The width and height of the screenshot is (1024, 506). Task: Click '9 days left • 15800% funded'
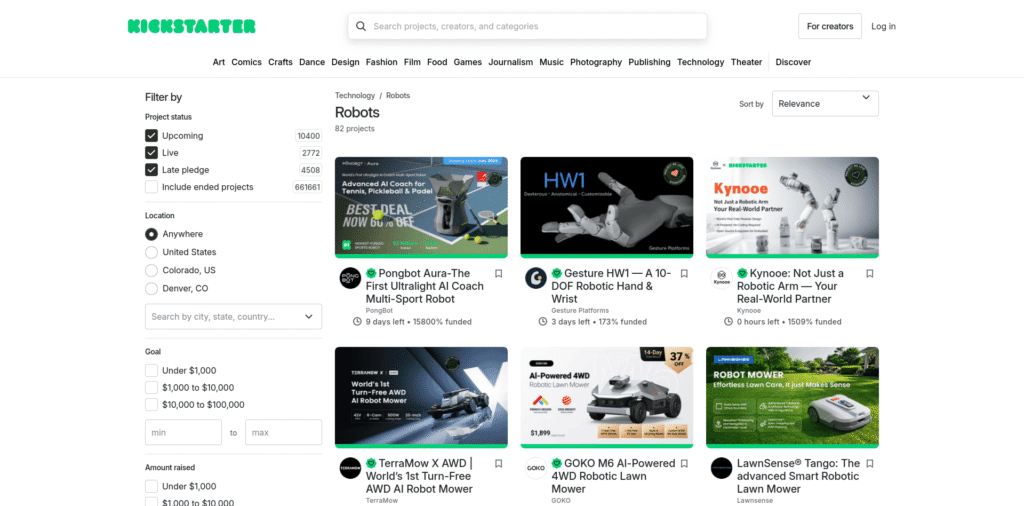click(x=418, y=322)
